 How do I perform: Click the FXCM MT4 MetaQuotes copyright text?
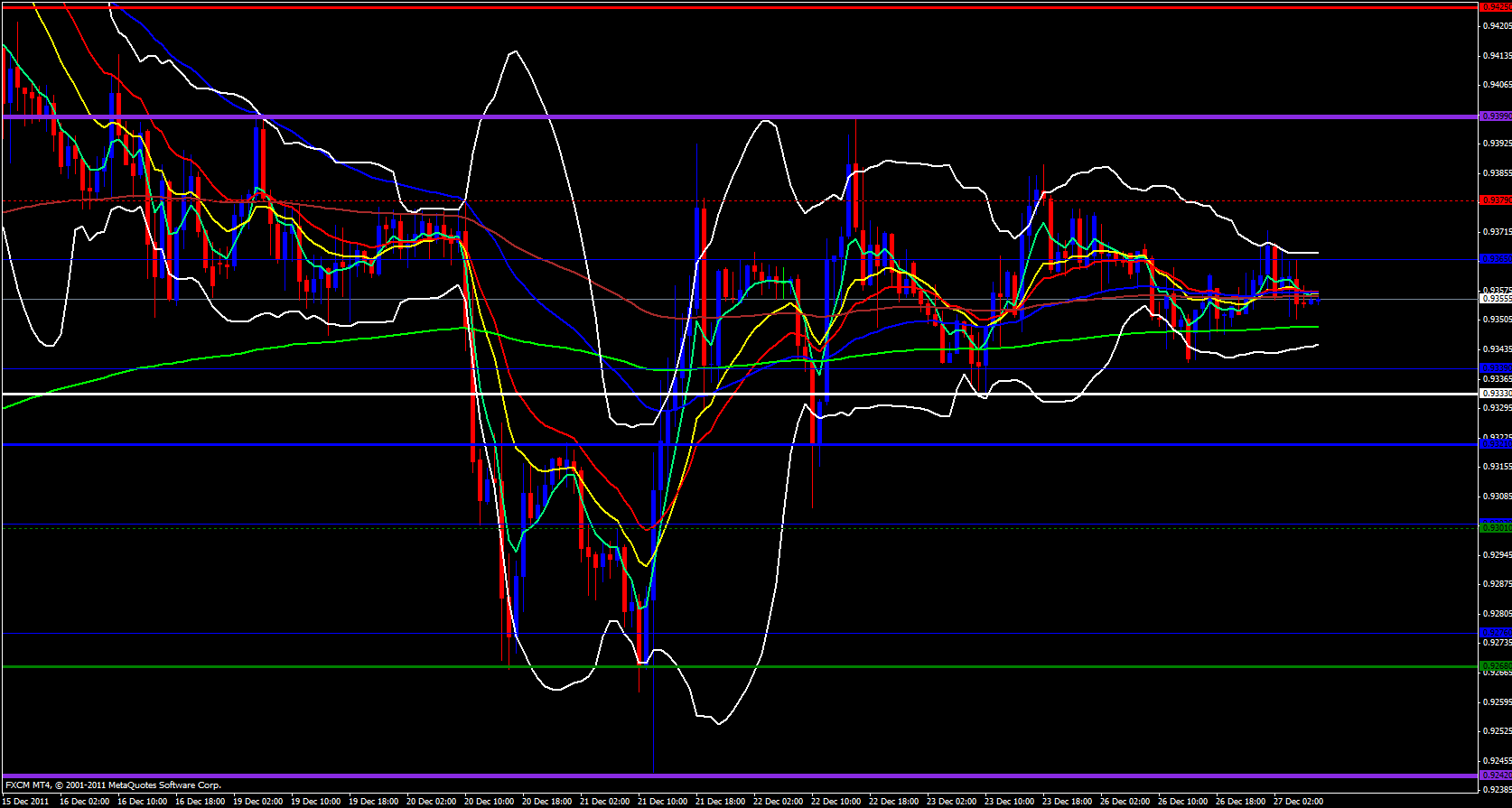click(113, 785)
